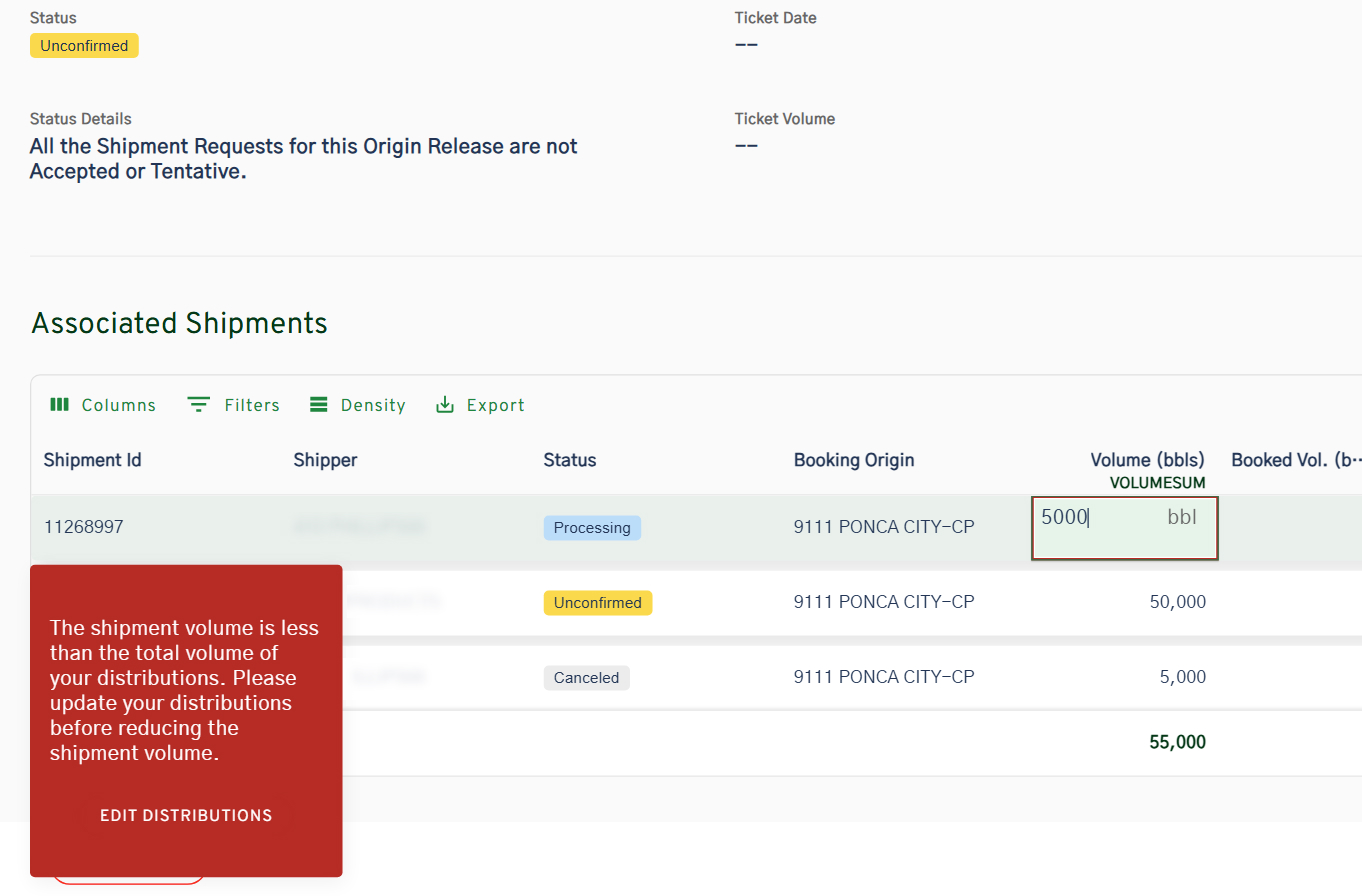
Task: Click the 5,000 volume cell of canceled shipment
Action: click(1182, 677)
